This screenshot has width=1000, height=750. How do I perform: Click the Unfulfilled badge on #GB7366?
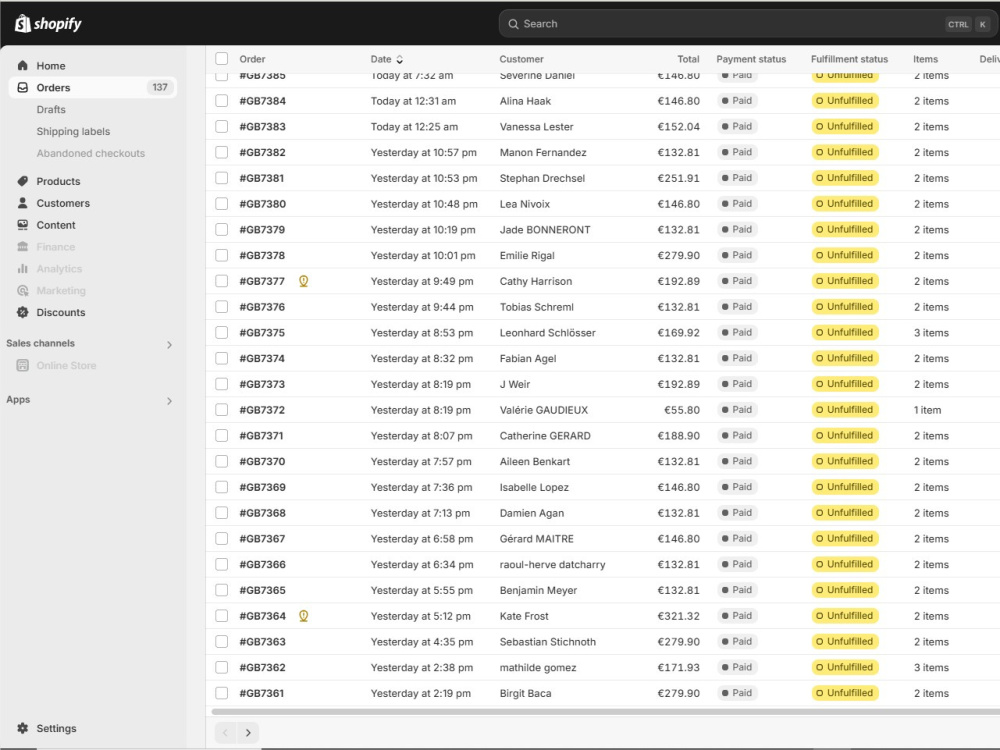click(845, 564)
